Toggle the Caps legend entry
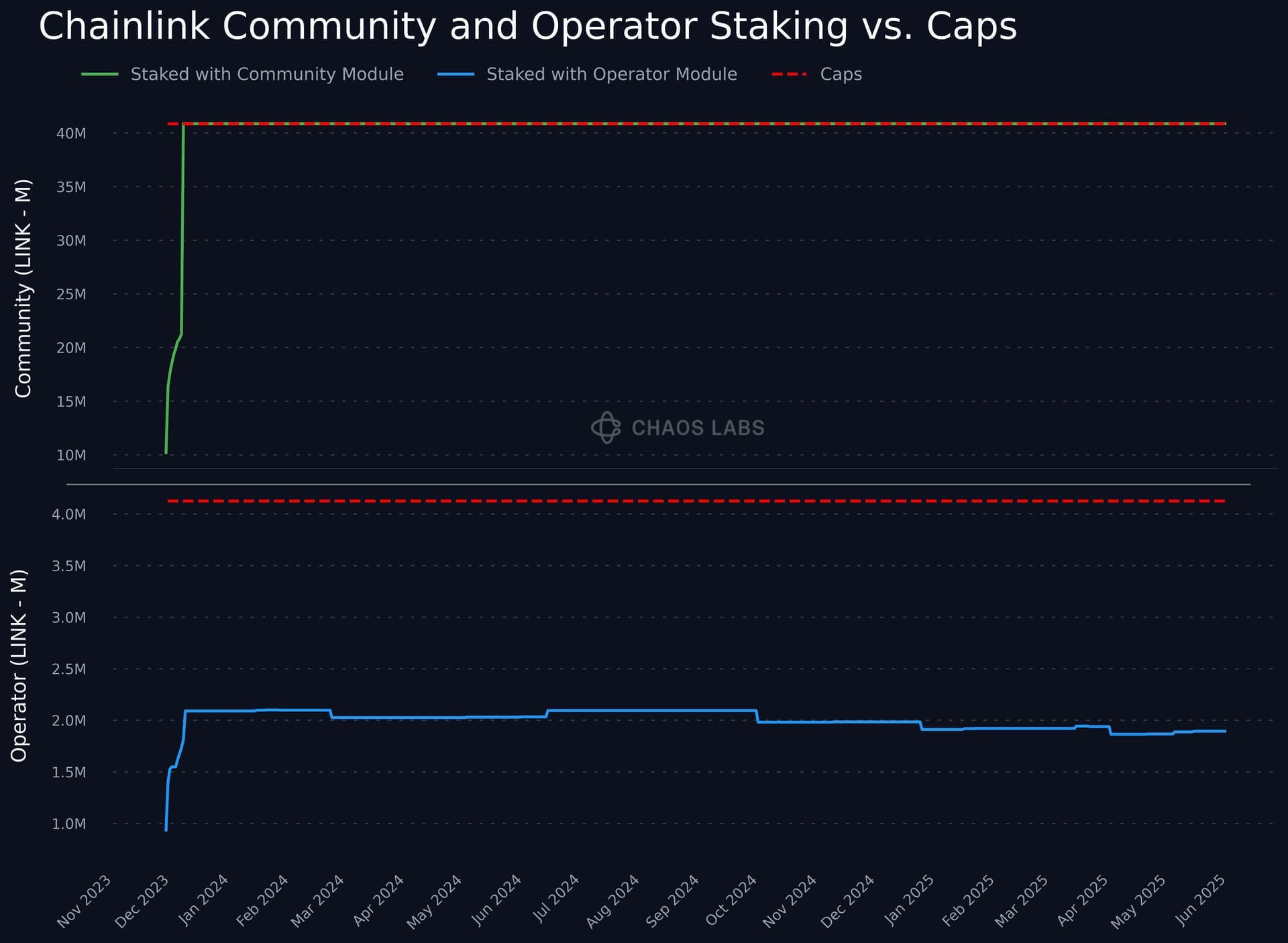Image resolution: width=1288 pixels, height=943 pixels. pos(817,75)
